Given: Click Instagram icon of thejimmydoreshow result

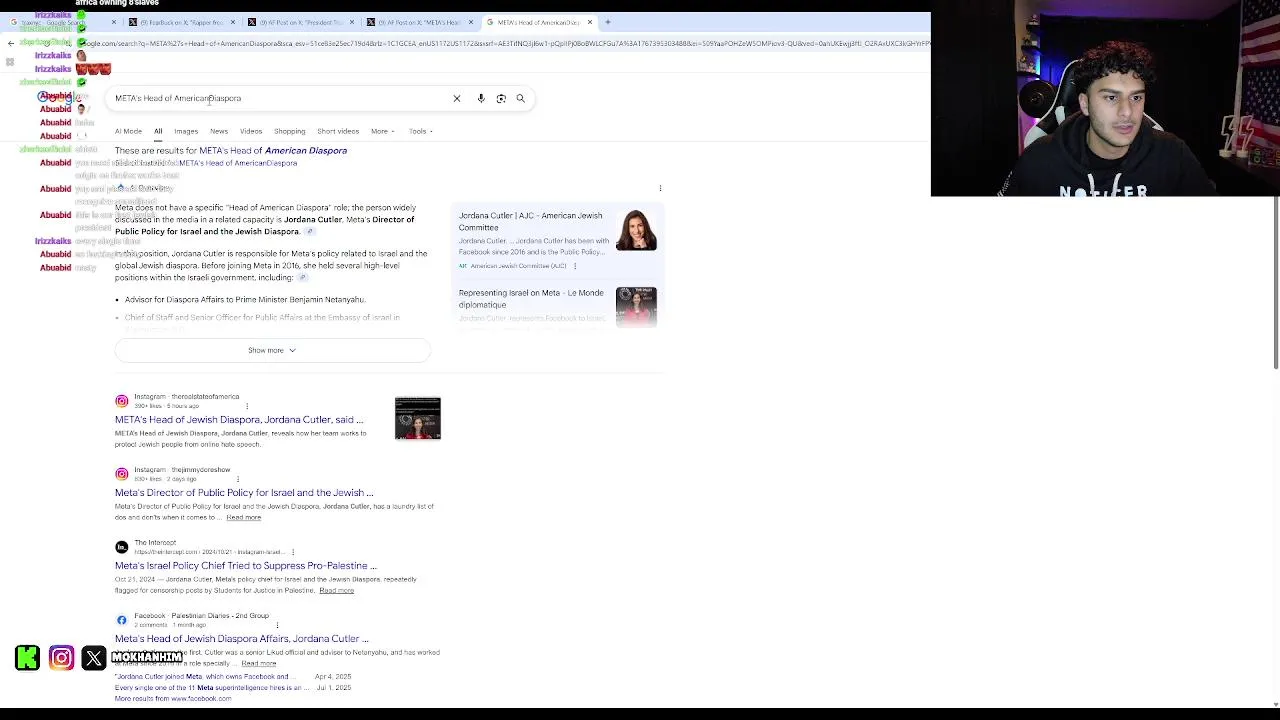Looking at the screenshot, I should click(122, 474).
